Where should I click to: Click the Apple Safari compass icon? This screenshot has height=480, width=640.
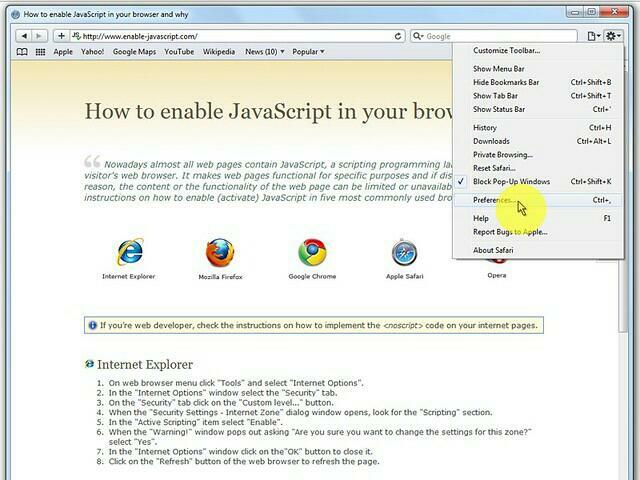coord(404,253)
